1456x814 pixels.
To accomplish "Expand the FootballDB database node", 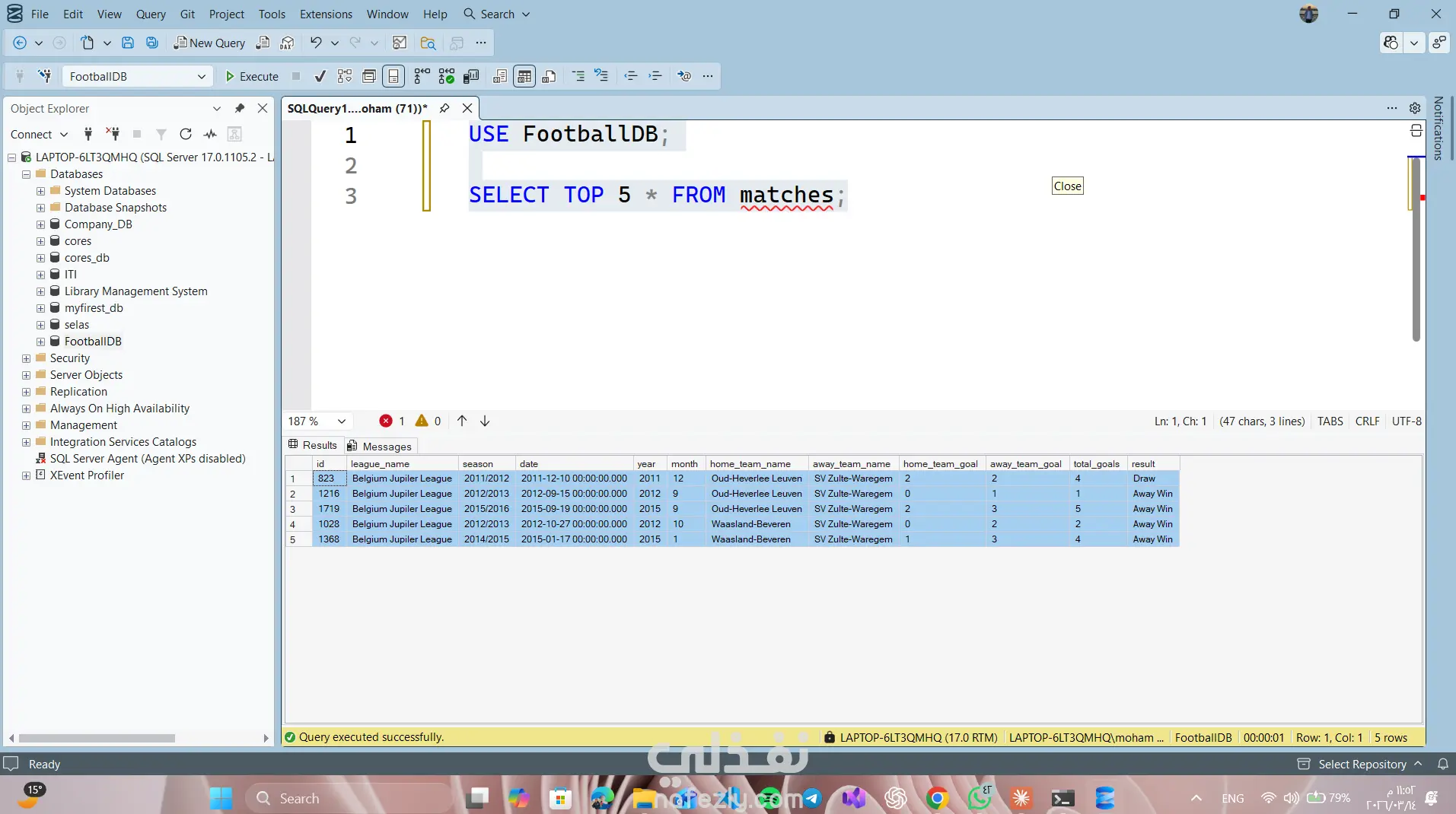I will click(40, 342).
